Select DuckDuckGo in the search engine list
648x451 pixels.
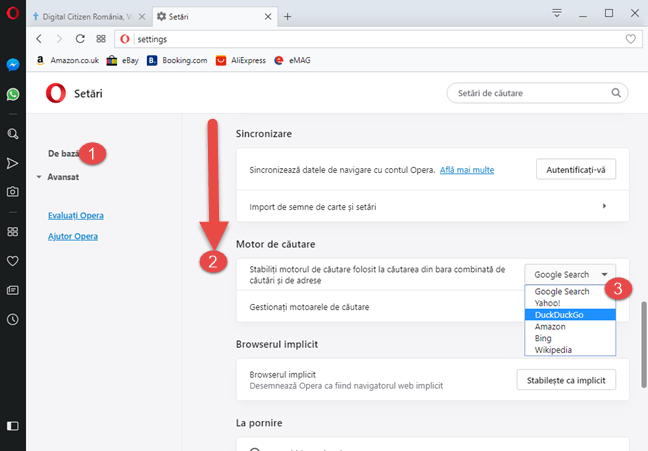570,315
